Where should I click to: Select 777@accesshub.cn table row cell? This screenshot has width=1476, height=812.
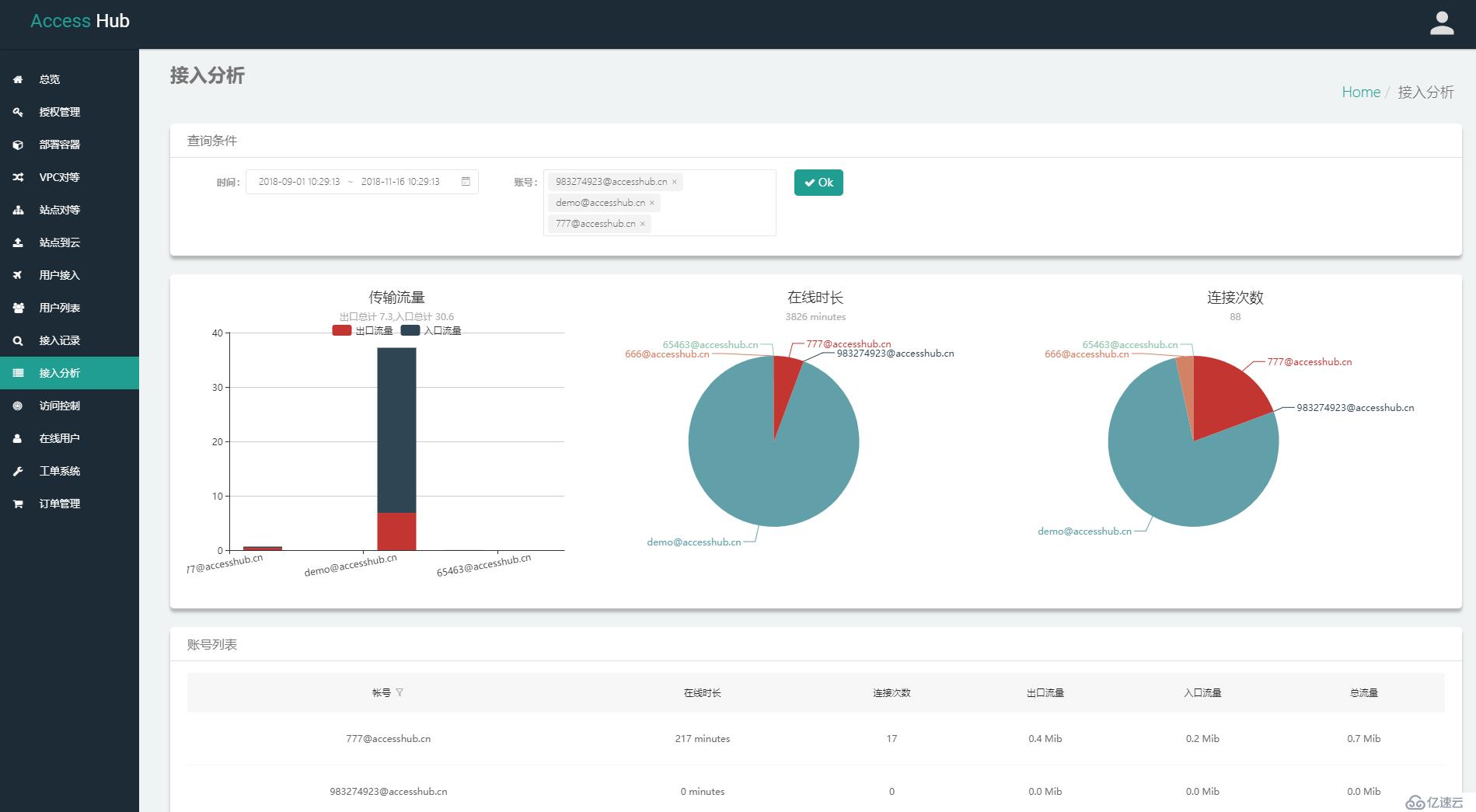coord(389,739)
